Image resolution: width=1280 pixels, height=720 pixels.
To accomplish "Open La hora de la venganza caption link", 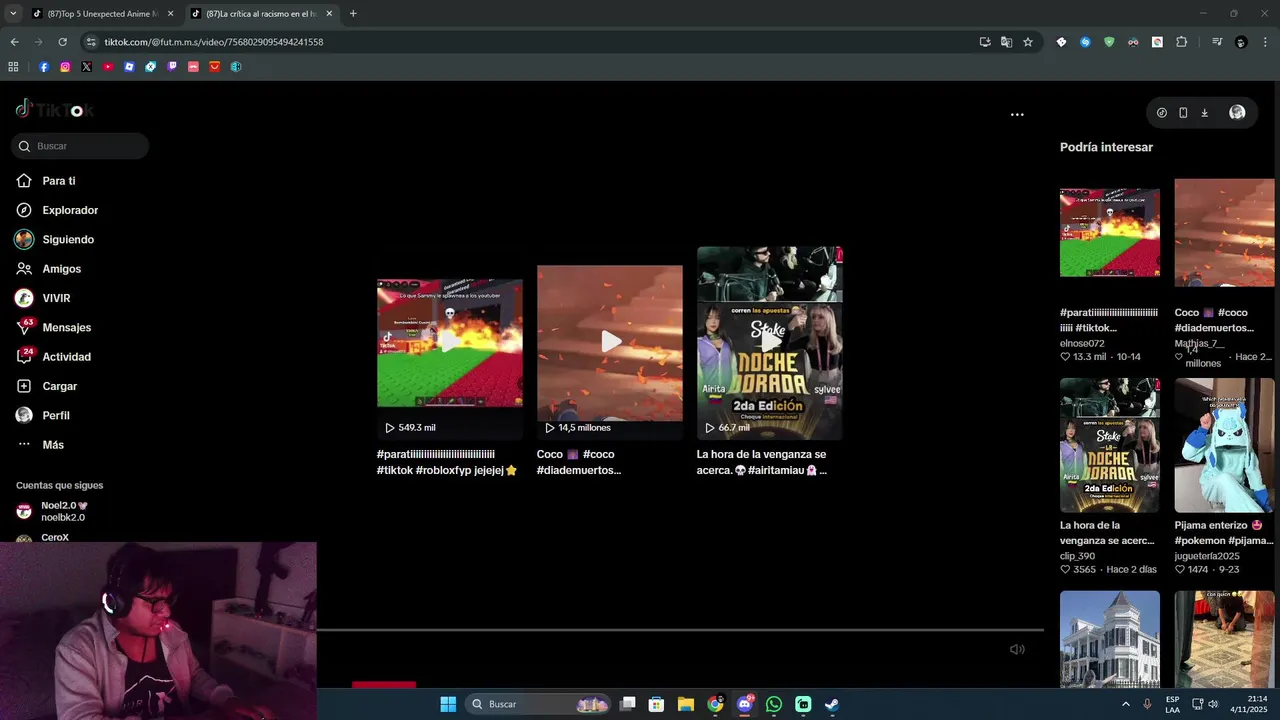I will (x=762, y=462).
